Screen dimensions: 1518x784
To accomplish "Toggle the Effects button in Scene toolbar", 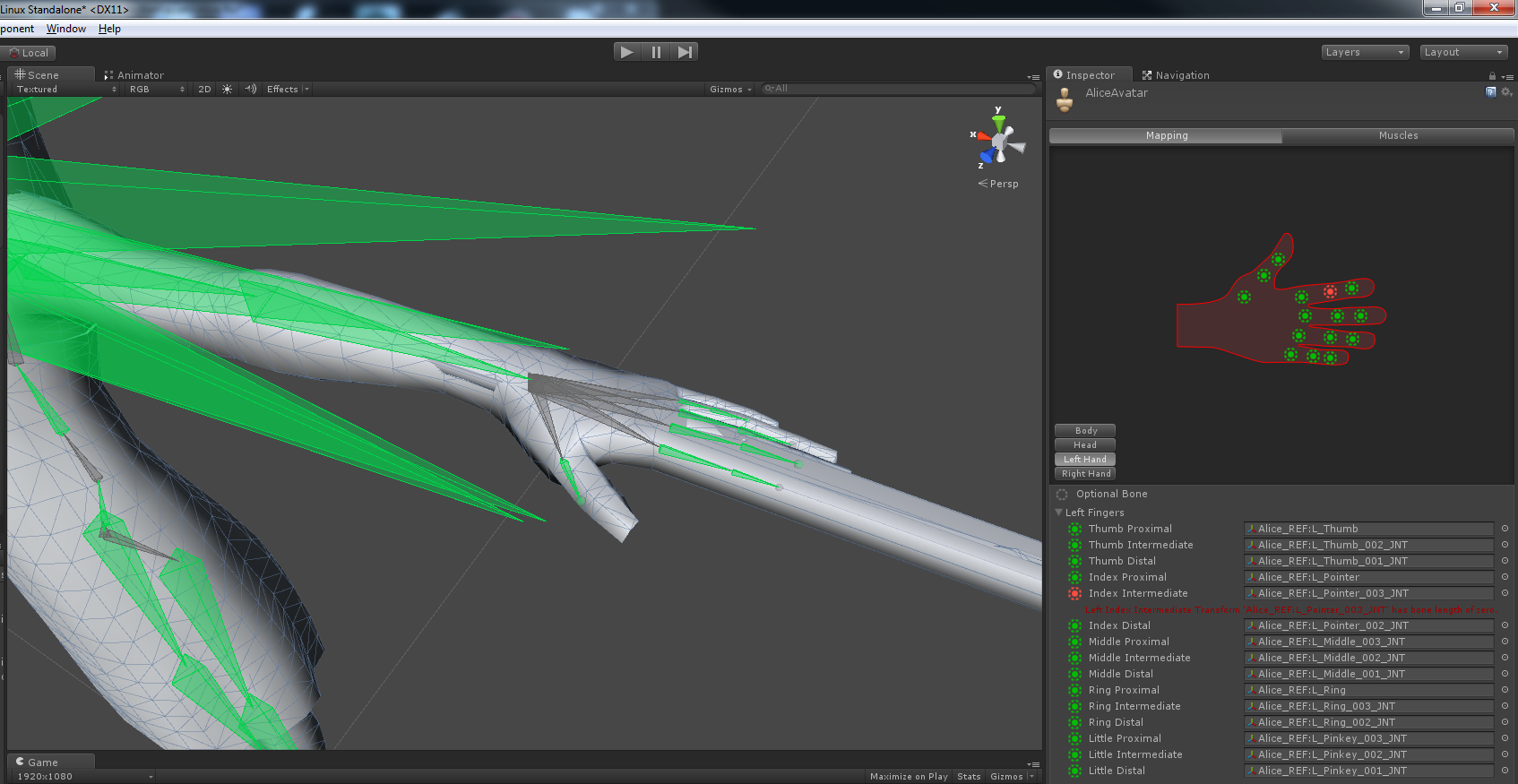I will pos(282,89).
